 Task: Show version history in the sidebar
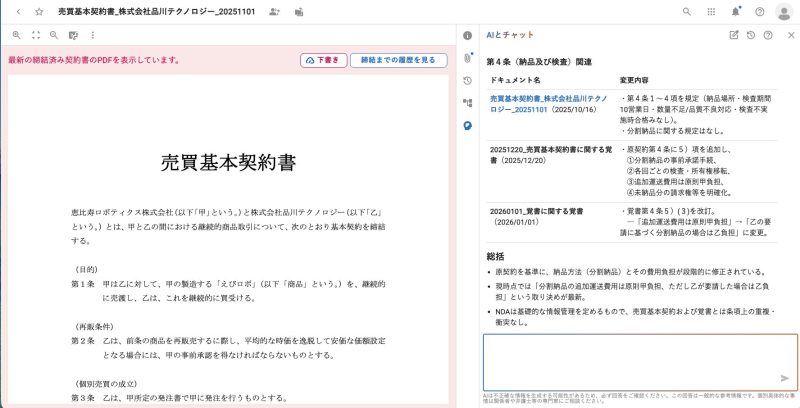[x=467, y=80]
